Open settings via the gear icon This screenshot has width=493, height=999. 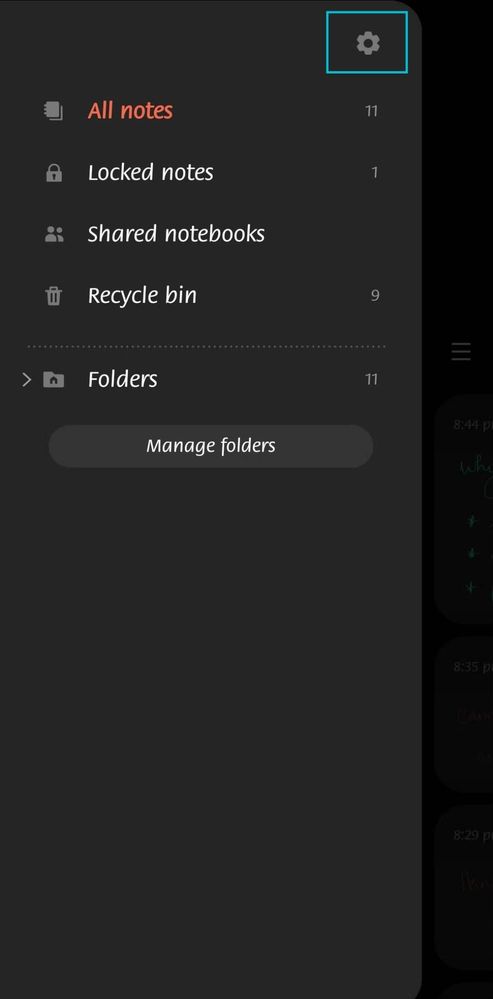point(368,43)
